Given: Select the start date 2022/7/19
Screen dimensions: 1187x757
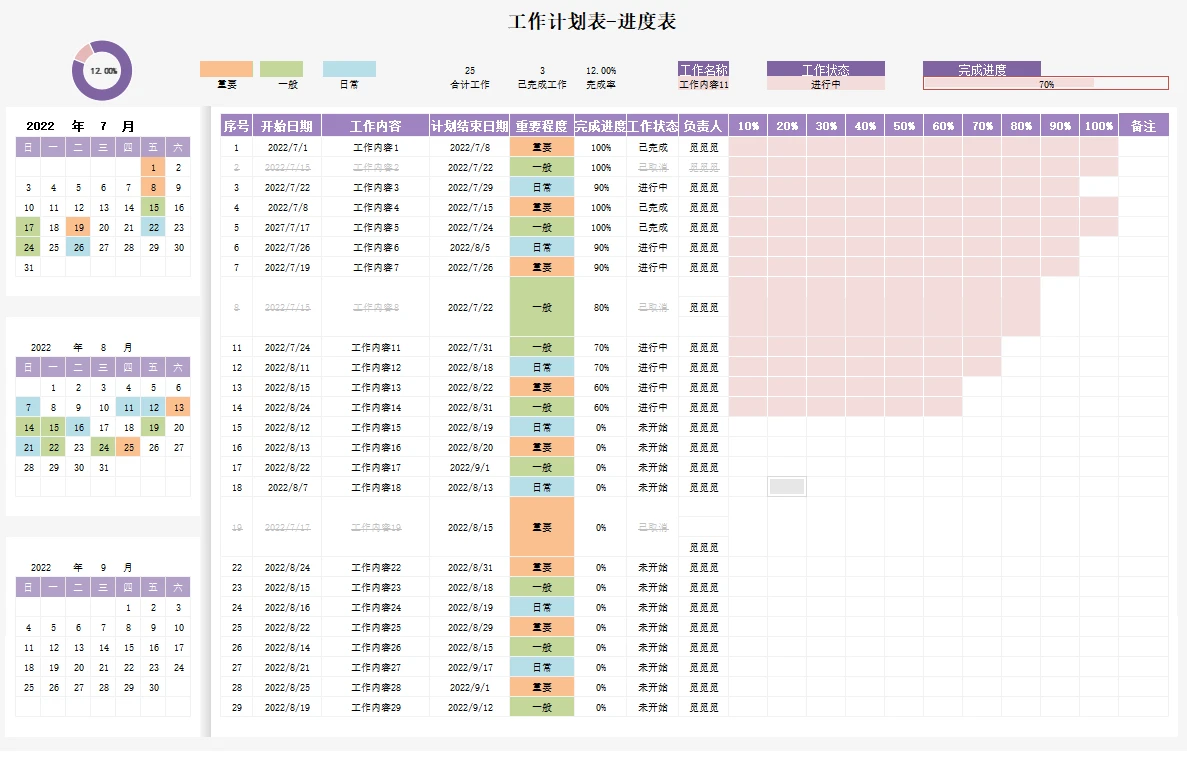Looking at the screenshot, I should pyautogui.click(x=287, y=267).
